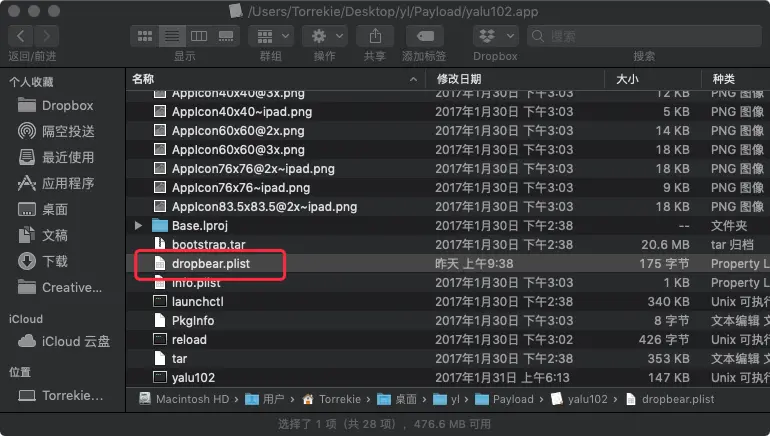770x436 pixels.
Task: Open the group-by dropdown
Action: coord(272,36)
